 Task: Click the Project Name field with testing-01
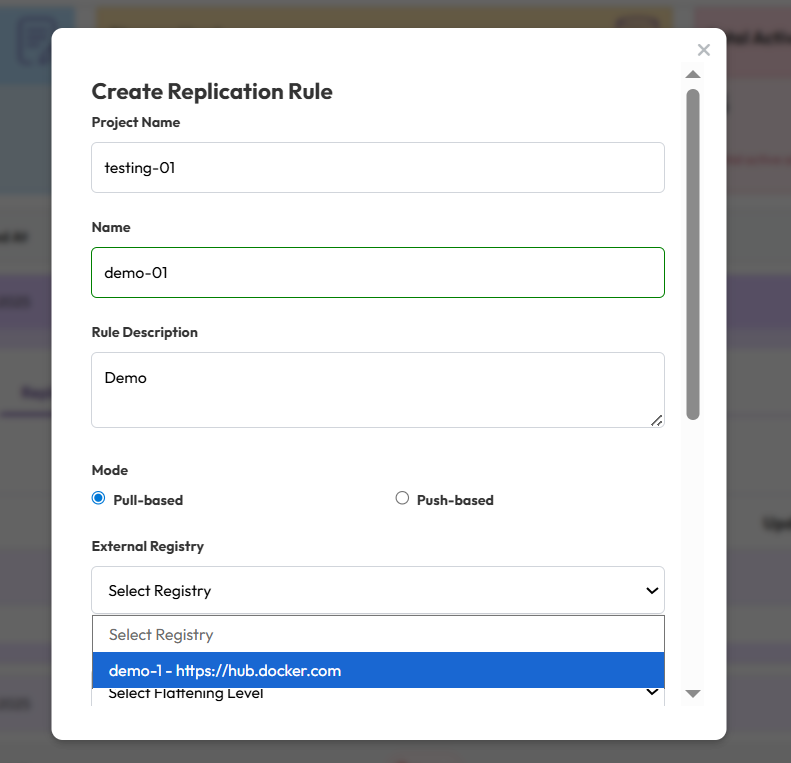(x=377, y=168)
